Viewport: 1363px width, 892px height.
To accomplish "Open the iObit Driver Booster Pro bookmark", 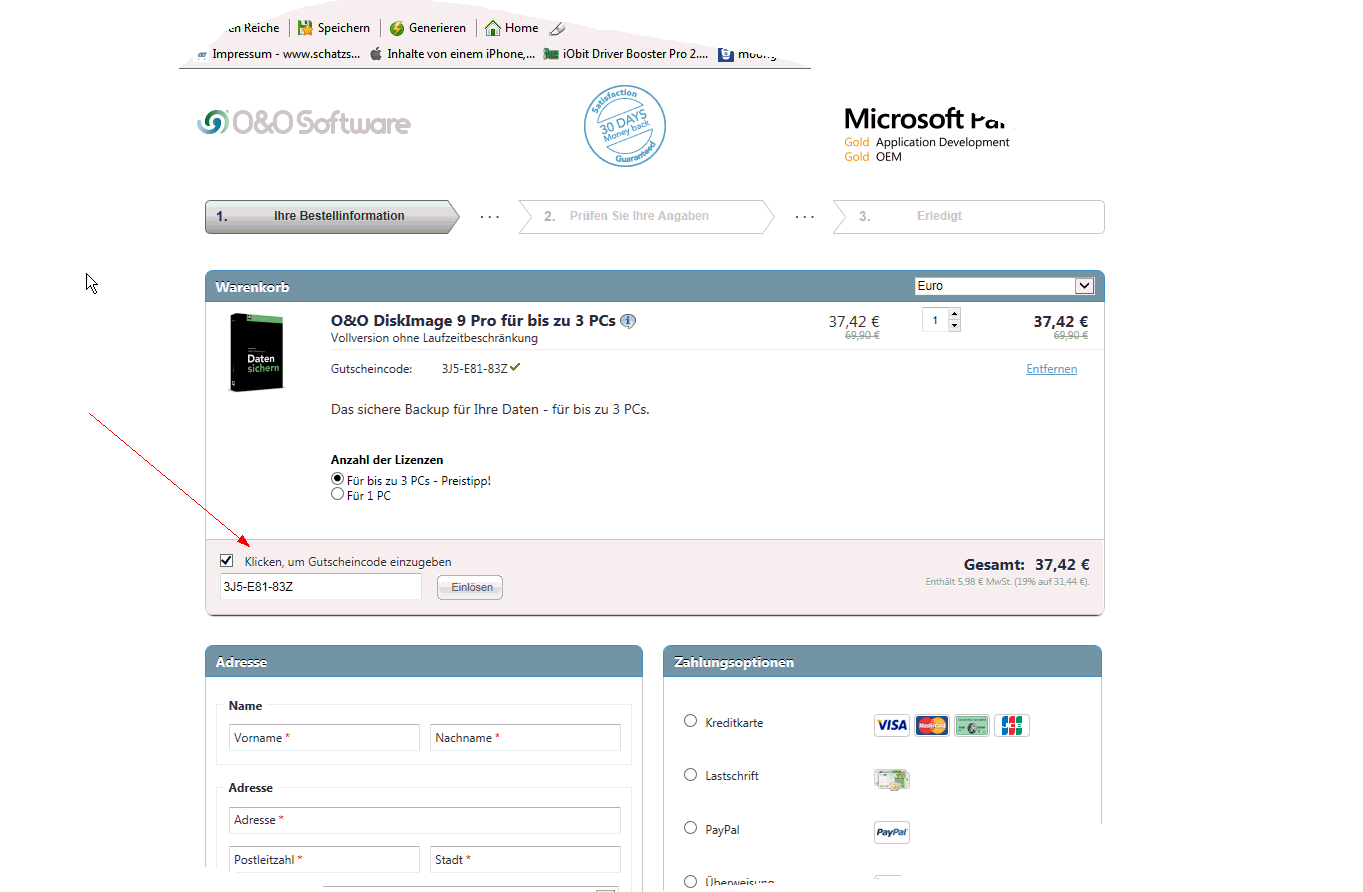I will [626, 54].
